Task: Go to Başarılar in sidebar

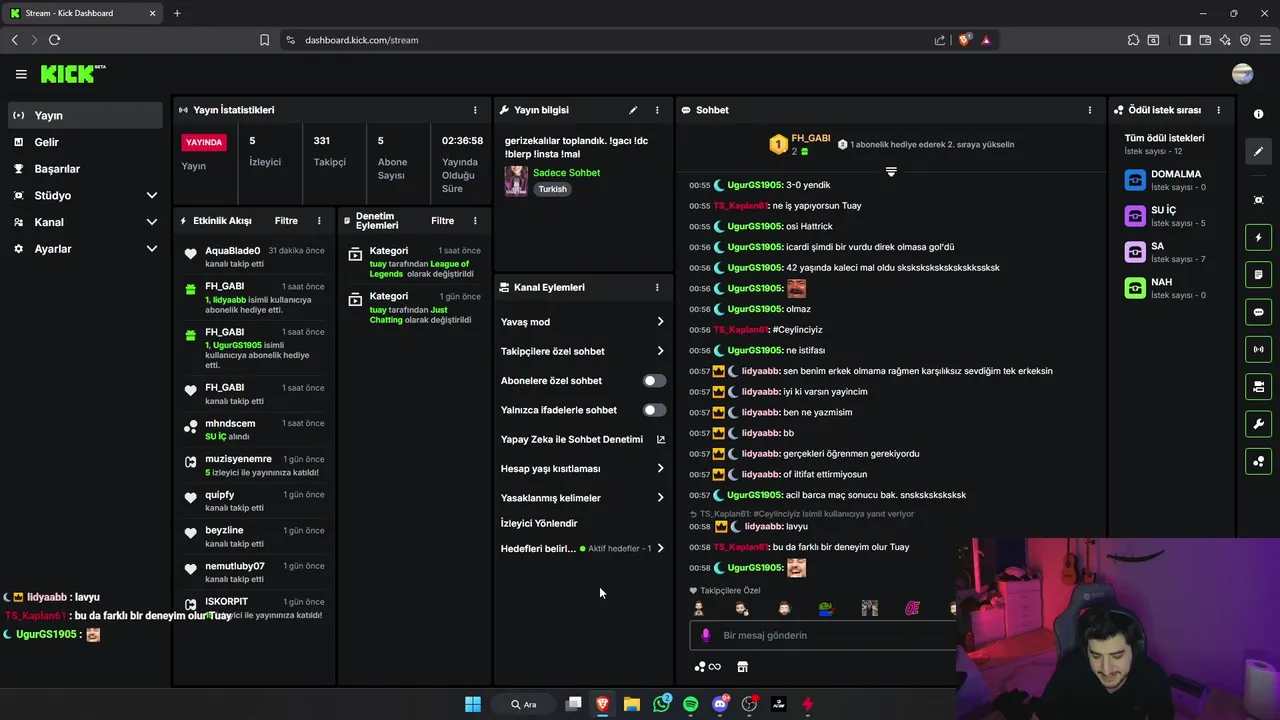Action: (x=85, y=169)
